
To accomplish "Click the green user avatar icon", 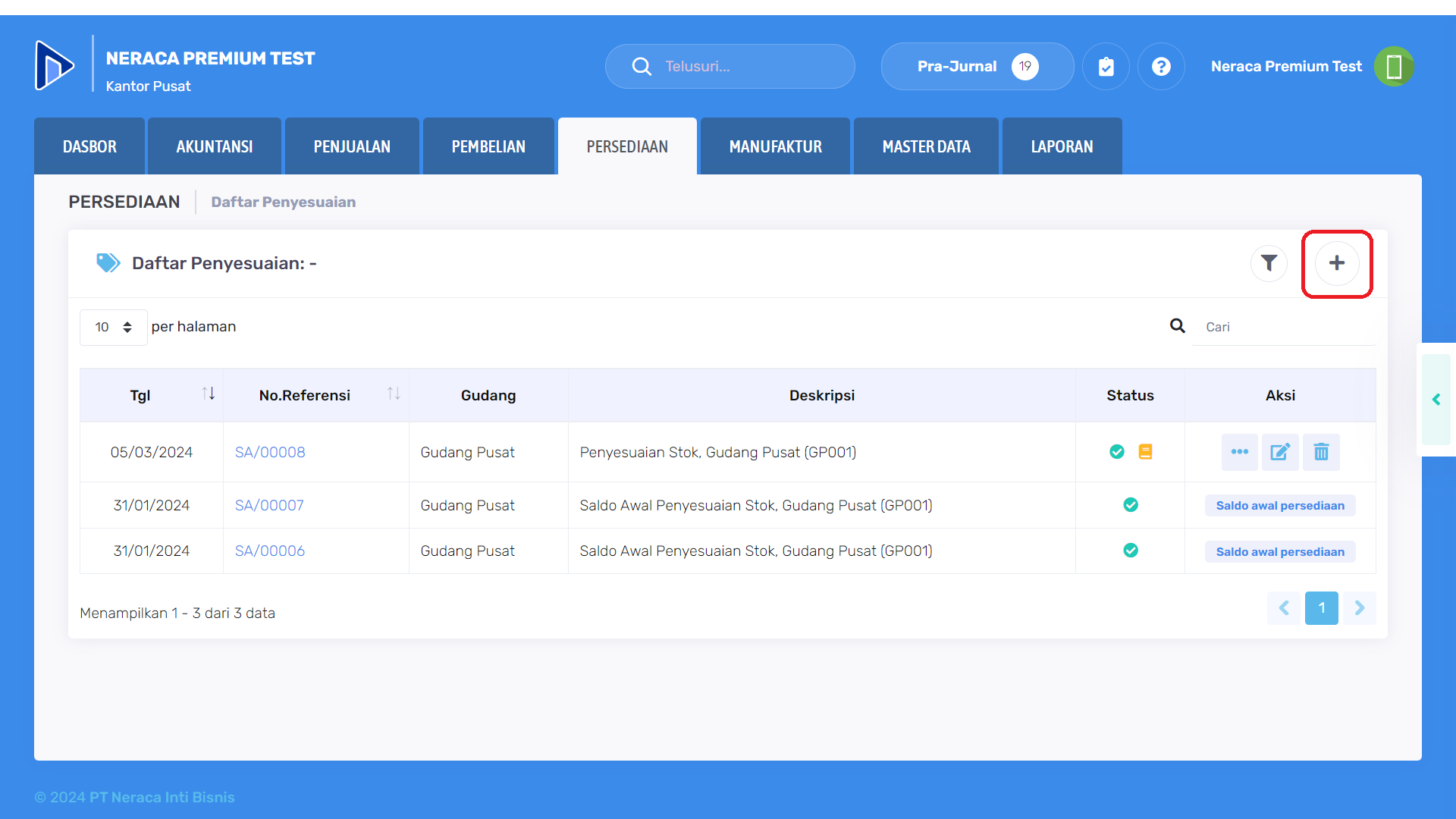I will coord(1394,67).
